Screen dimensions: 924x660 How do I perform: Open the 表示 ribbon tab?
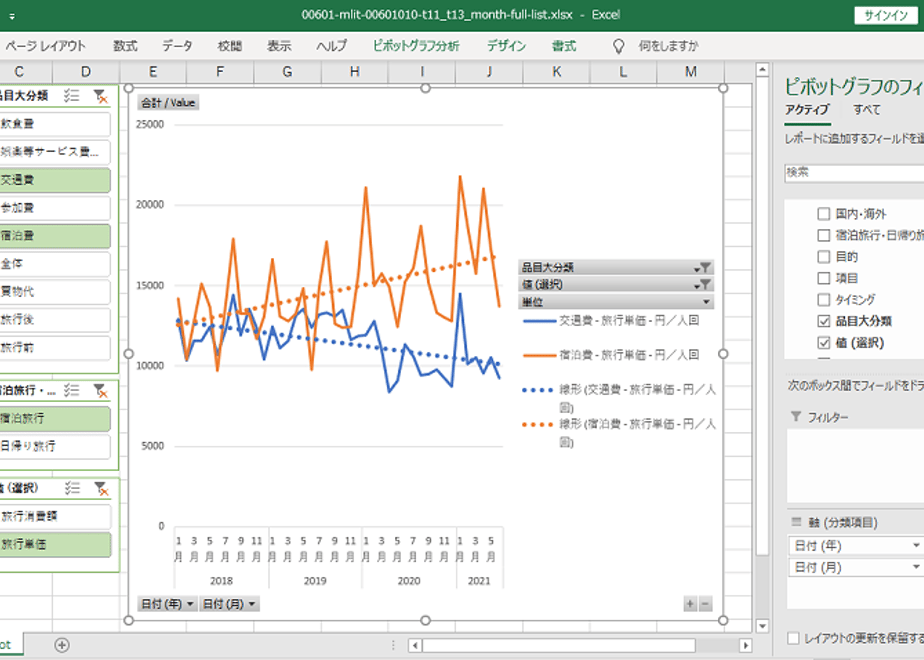[279, 46]
